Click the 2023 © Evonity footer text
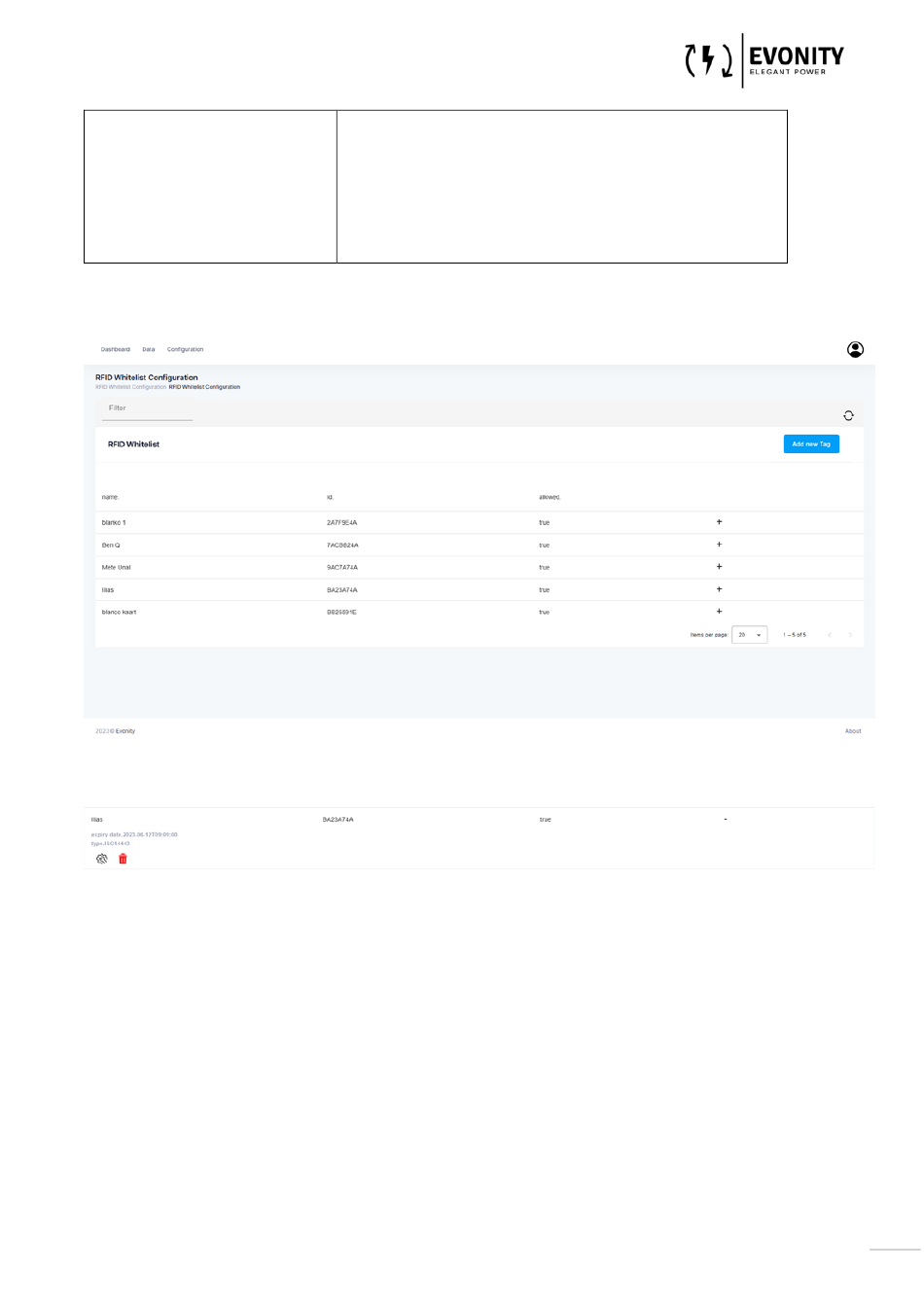This screenshot has height=1306, width=924. click(115, 731)
